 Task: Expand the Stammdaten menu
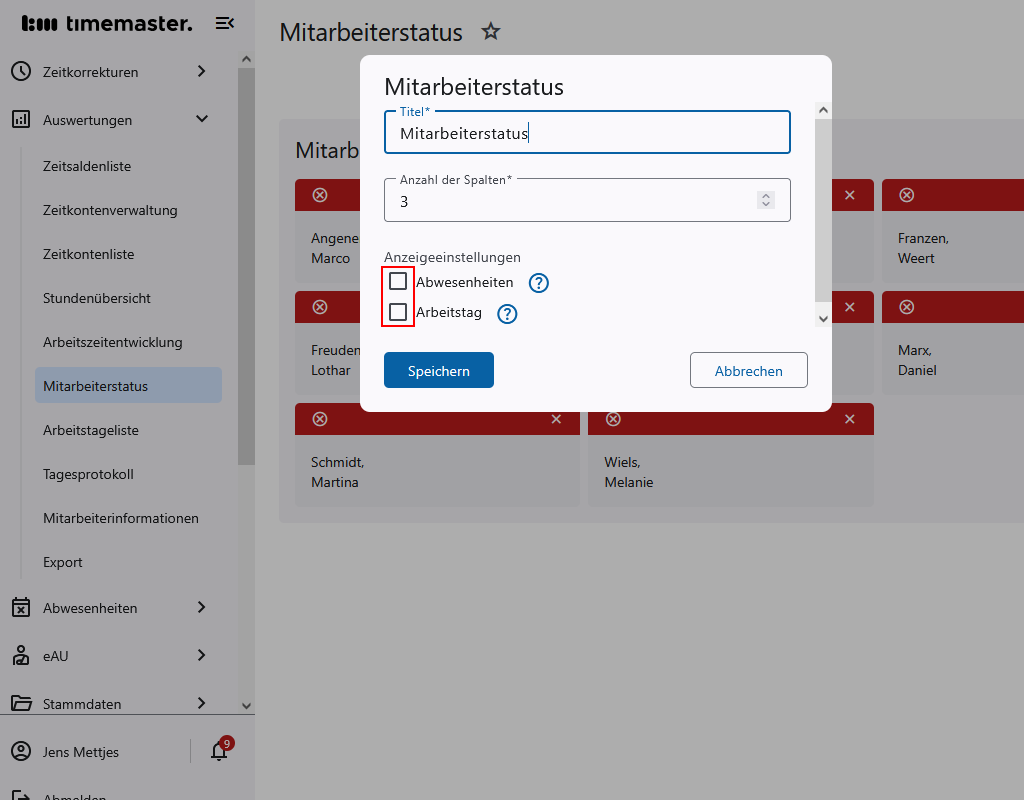(x=110, y=703)
